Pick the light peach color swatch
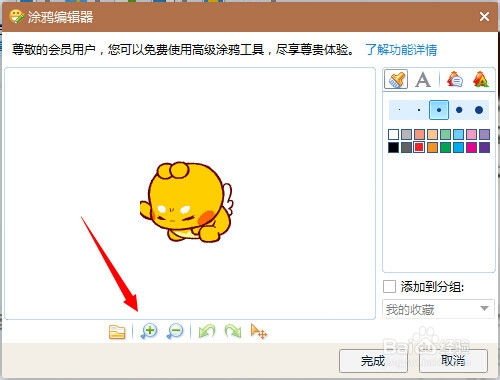Screen dimensions: 500x380 (x=432, y=135)
